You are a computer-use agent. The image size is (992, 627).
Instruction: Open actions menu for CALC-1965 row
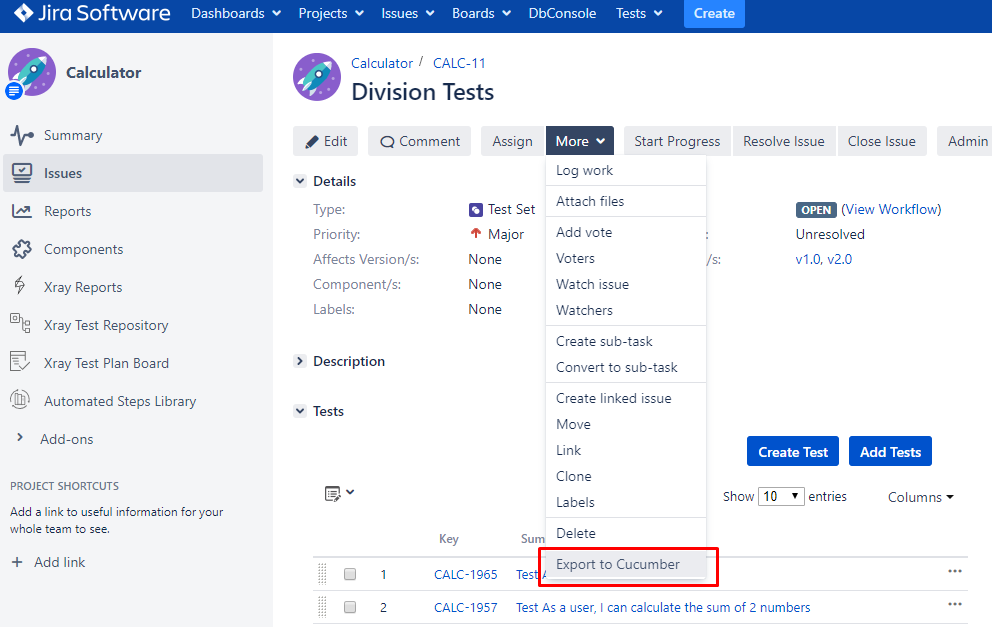point(955,571)
